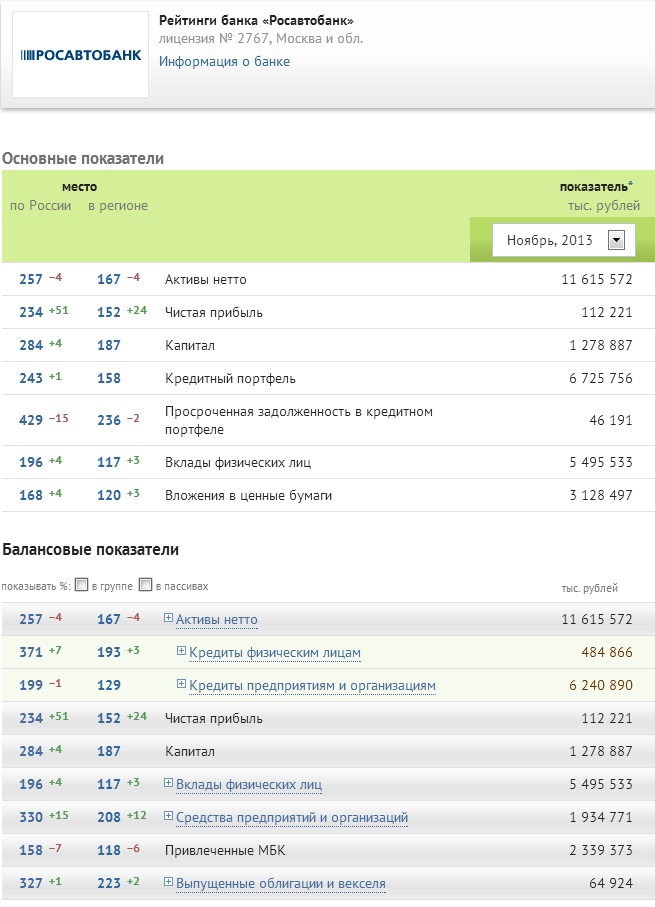Expand Кредиты предприятиям и организациям plus icon
The width and height of the screenshot is (655, 907).
click(182, 685)
